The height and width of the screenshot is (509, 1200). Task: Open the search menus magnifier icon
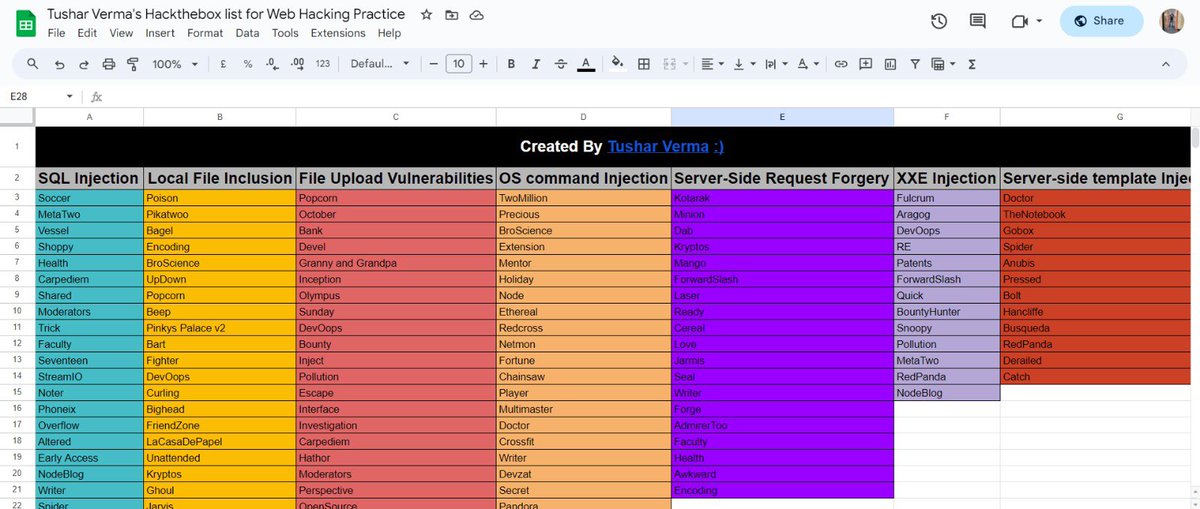coord(33,64)
